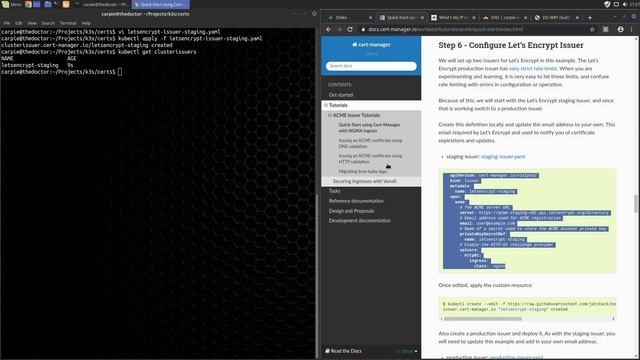Close the DNS browser tab

coord(526,18)
